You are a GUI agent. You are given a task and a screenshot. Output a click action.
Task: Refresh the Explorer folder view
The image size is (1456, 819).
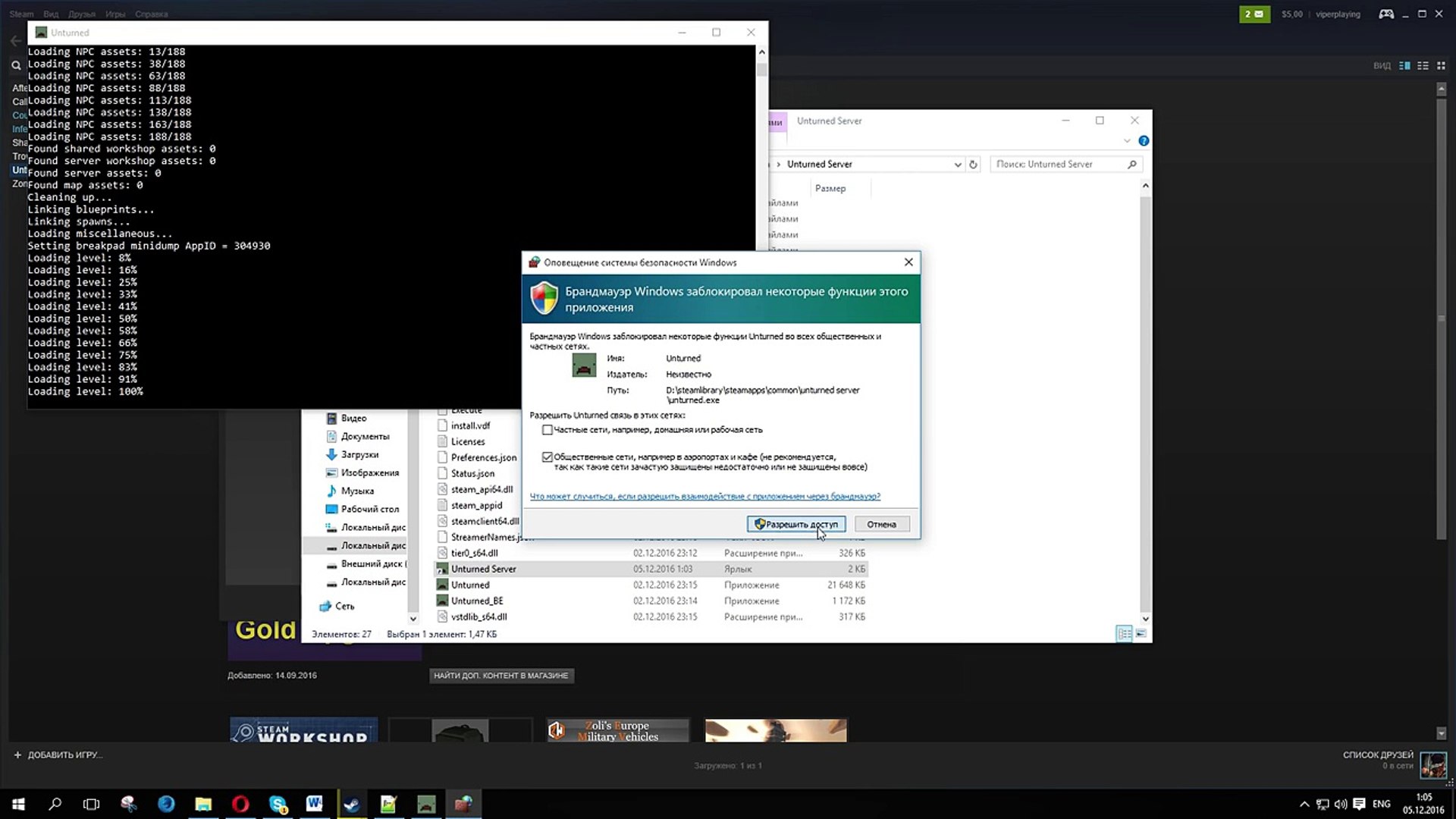click(974, 165)
